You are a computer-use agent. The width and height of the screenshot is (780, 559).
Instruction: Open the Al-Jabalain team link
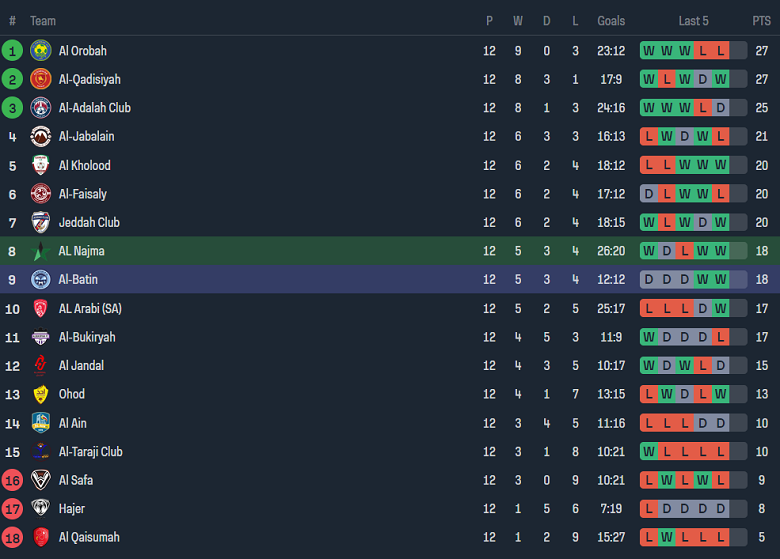(x=86, y=136)
